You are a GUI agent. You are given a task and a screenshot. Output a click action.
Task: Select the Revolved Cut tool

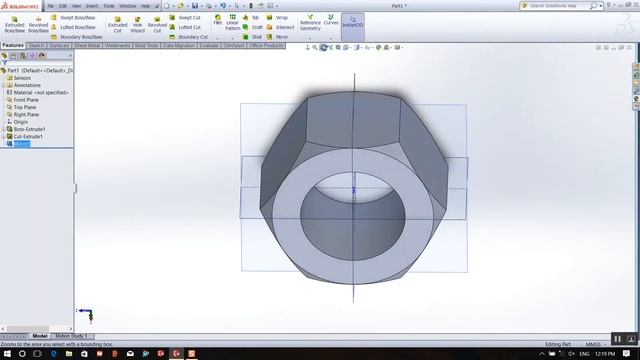157,24
